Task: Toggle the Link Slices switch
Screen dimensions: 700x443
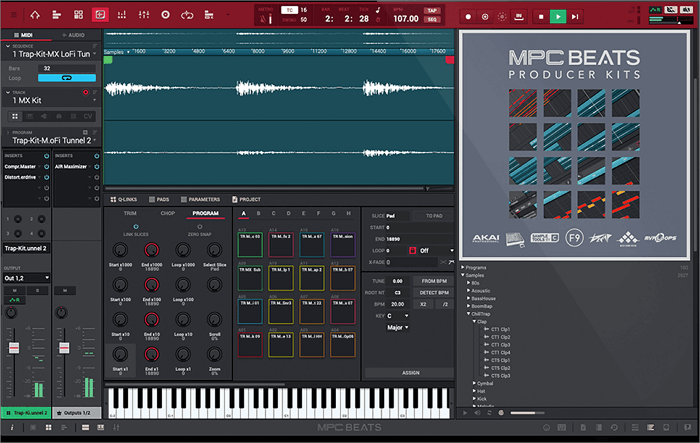Action: 135,225
